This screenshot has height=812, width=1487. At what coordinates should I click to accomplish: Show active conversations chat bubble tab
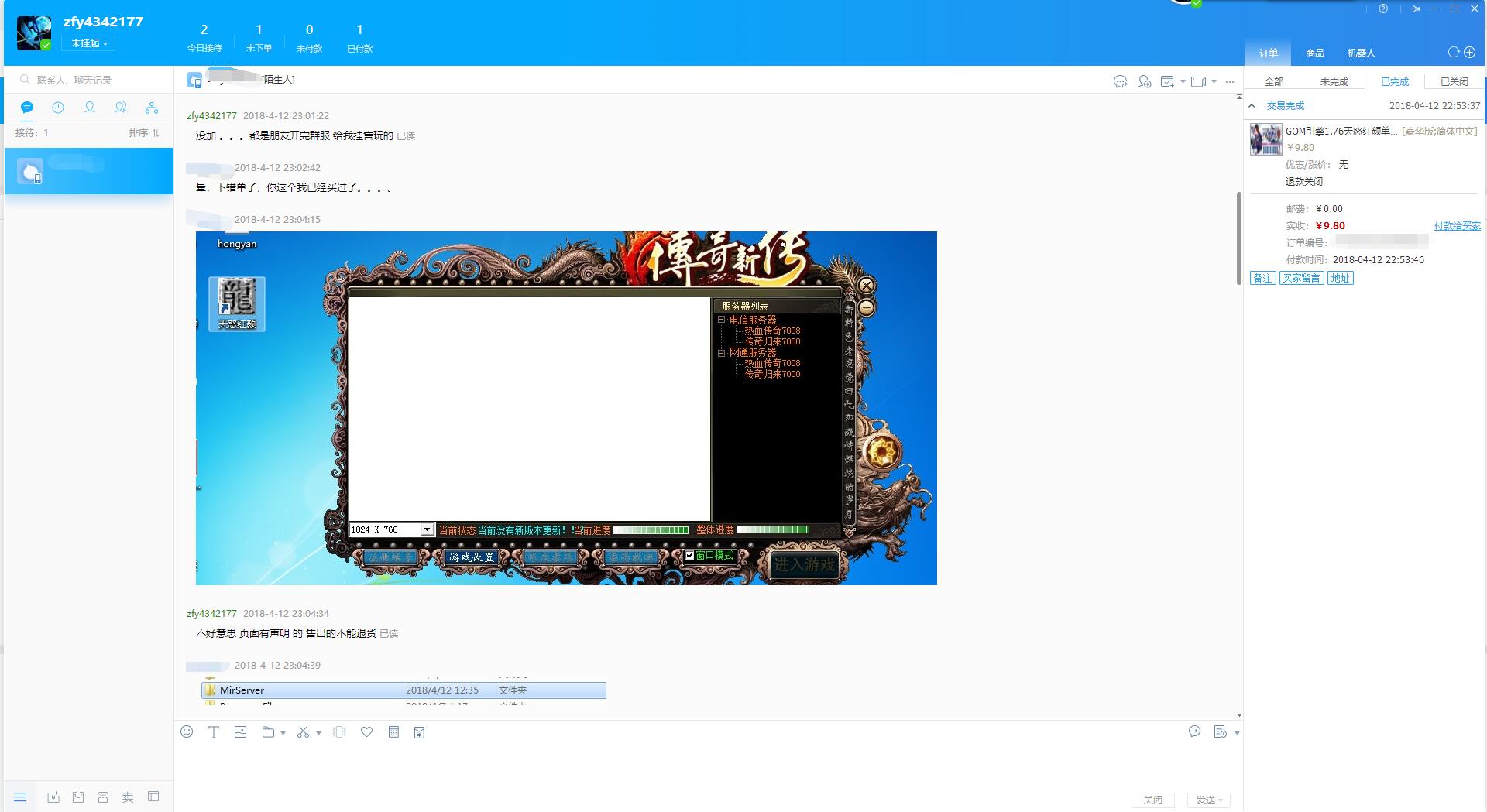pyautogui.click(x=27, y=108)
